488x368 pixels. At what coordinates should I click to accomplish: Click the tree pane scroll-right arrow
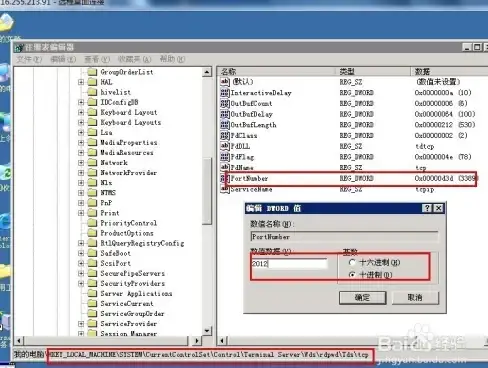(197, 341)
